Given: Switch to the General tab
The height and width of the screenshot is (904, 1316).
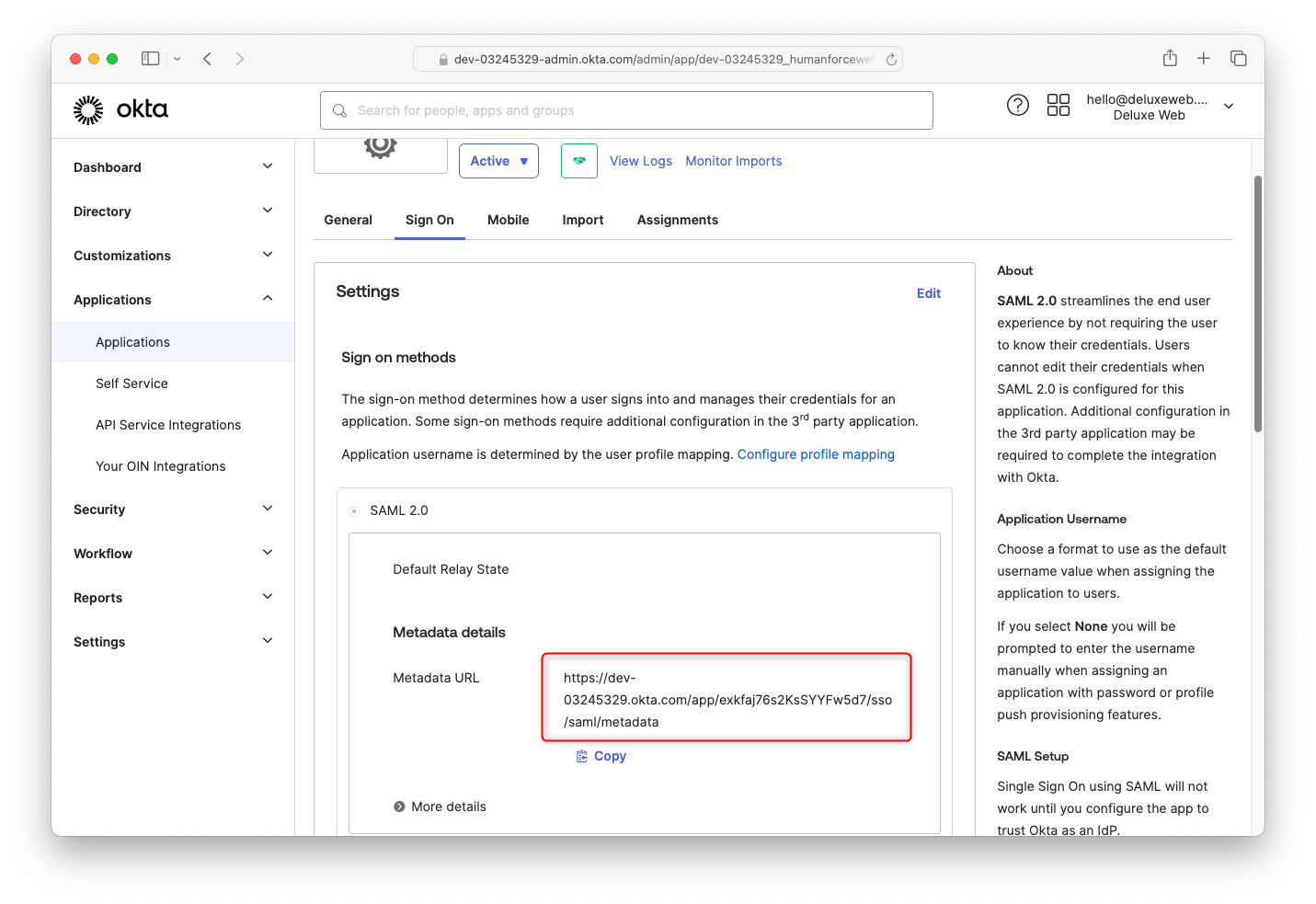Looking at the screenshot, I should click(349, 220).
